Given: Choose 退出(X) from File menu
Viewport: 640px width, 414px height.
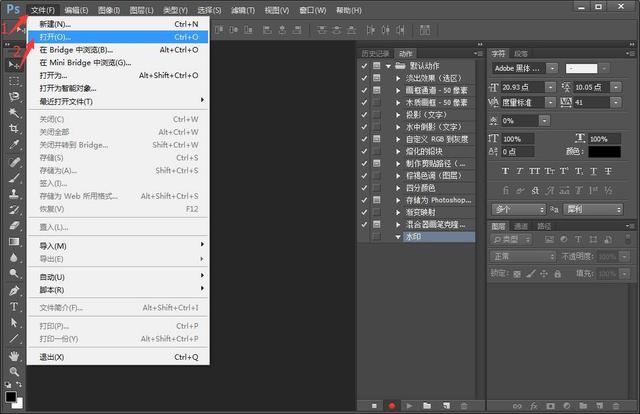Looking at the screenshot, I should point(118,357).
